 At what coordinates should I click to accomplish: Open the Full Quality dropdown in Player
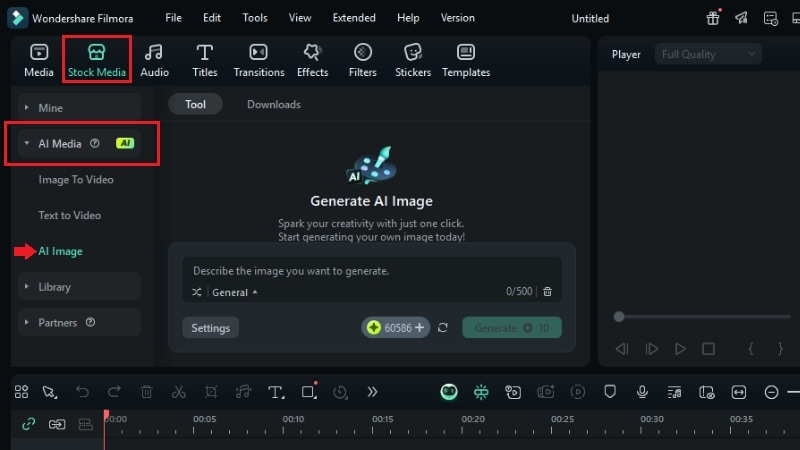[708, 54]
